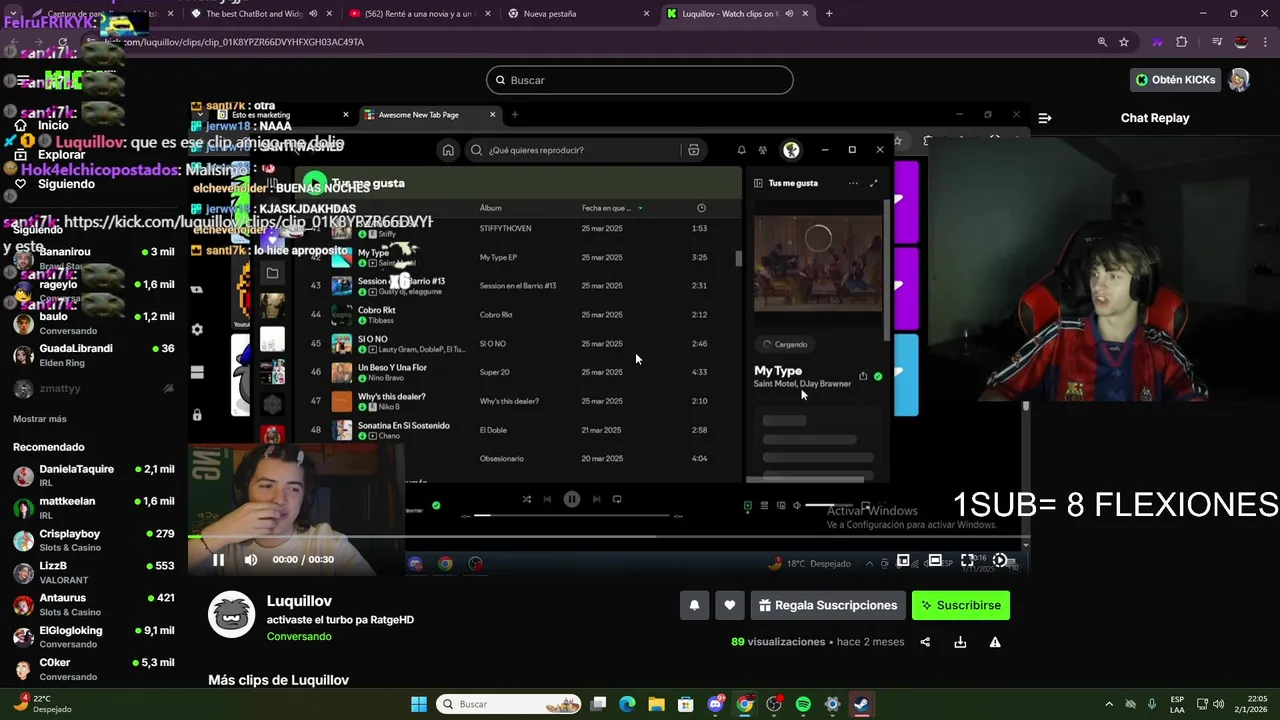Image resolution: width=1280 pixels, height=720 pixels.
Task: Pause the Kick clip playback
Action: 218,559
